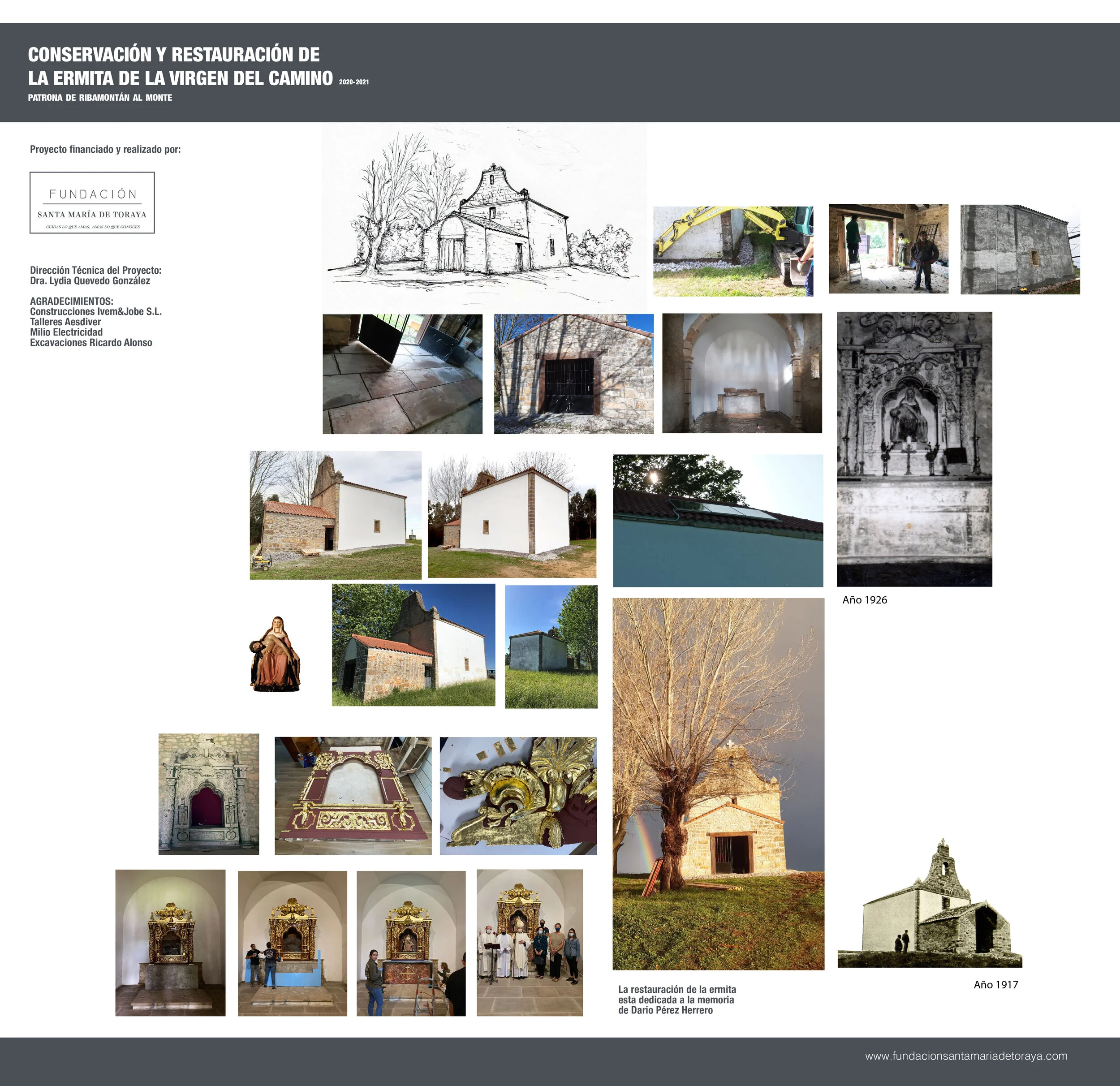The width and height of the screenshot is (1120, 1086).
Task: Select the black iron gate facade photo
Action: pyautogui.click(x=573, y=374)
